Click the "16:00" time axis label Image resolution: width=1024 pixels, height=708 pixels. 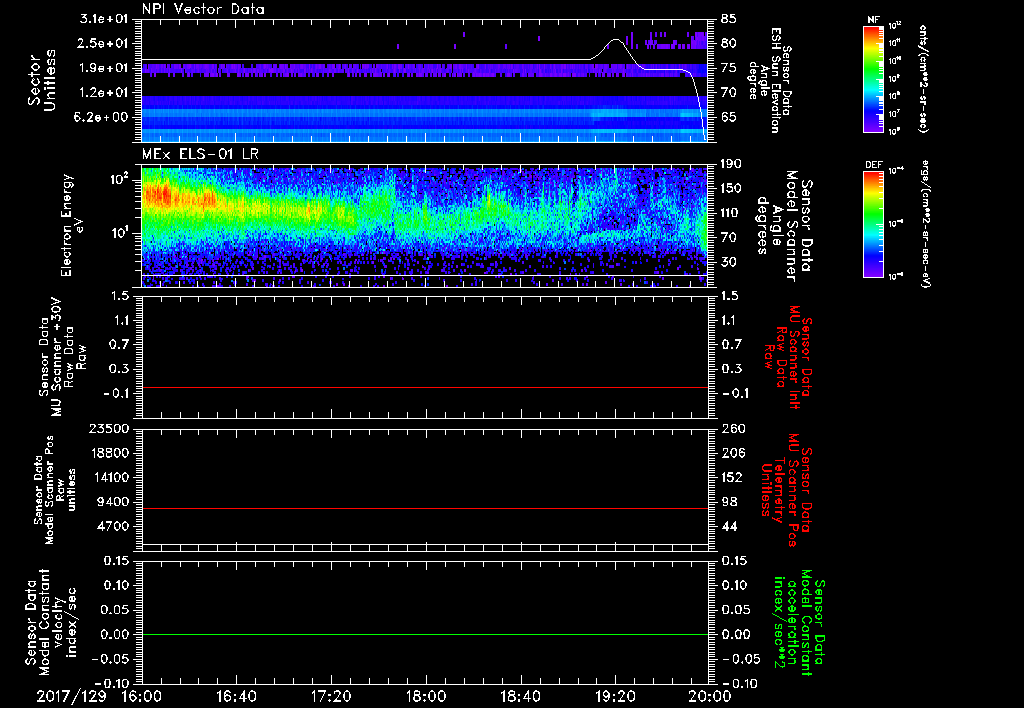141,696
